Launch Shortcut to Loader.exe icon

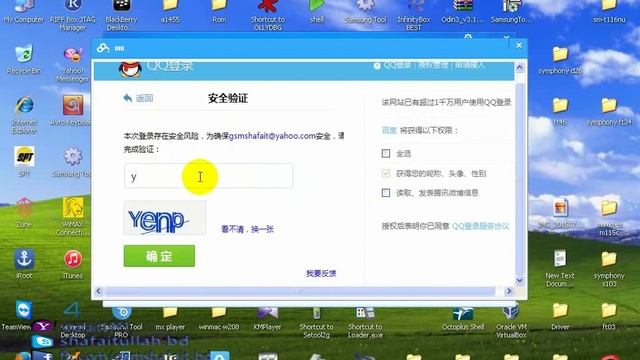pyautogui.click(x=365, y=322)
